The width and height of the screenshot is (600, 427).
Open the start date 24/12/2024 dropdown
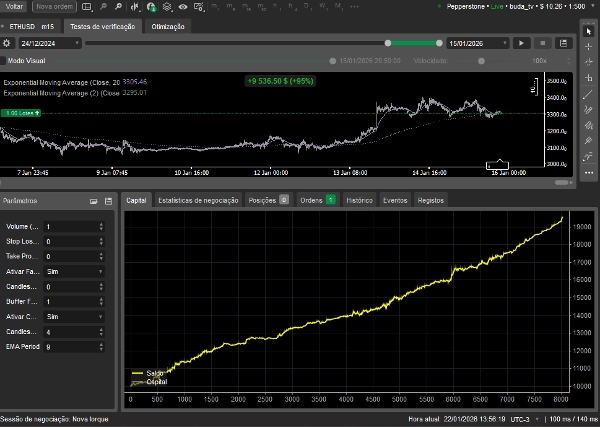76,43
